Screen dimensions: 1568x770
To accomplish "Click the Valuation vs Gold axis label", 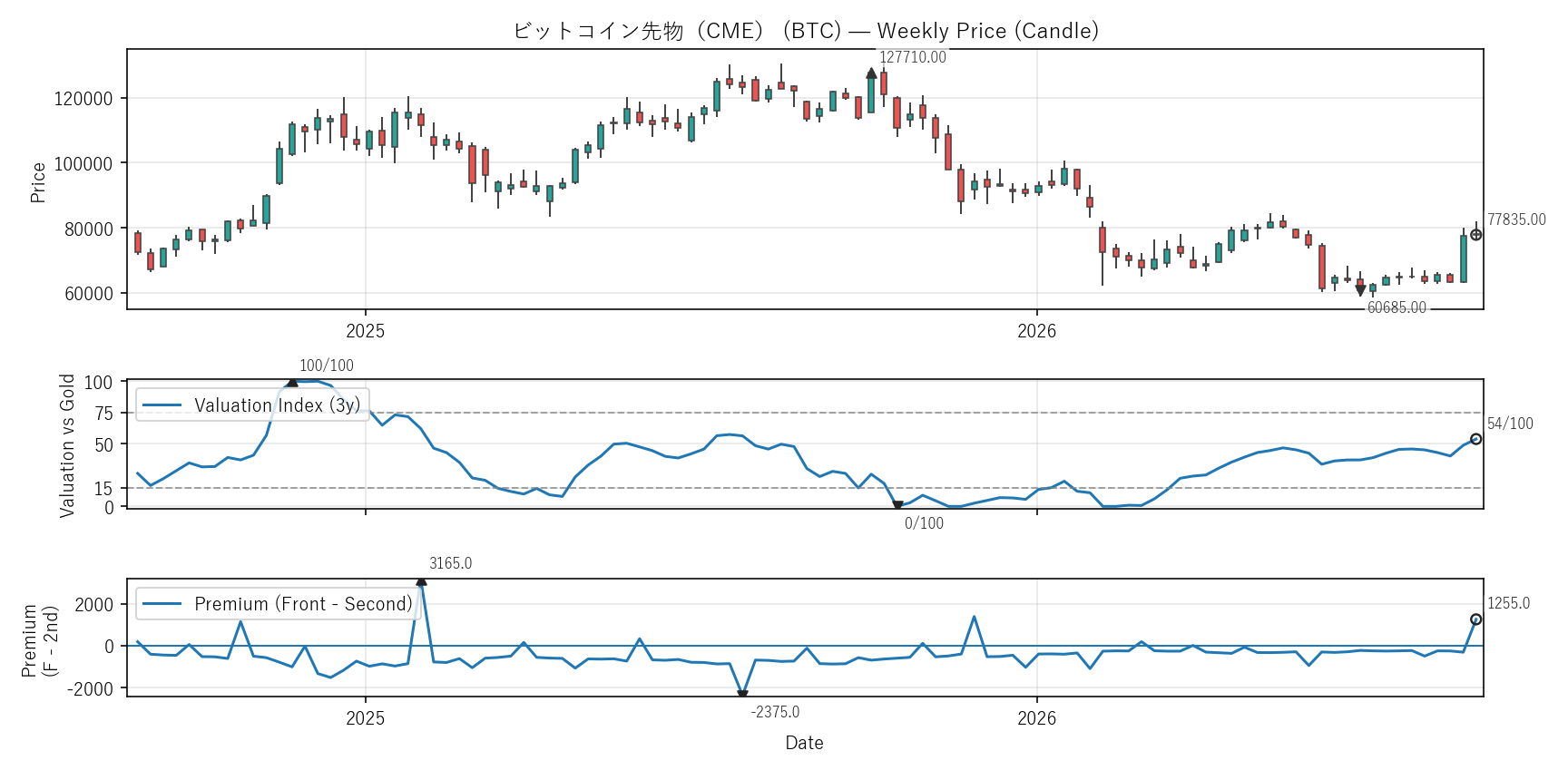I will tap(67, 445).
